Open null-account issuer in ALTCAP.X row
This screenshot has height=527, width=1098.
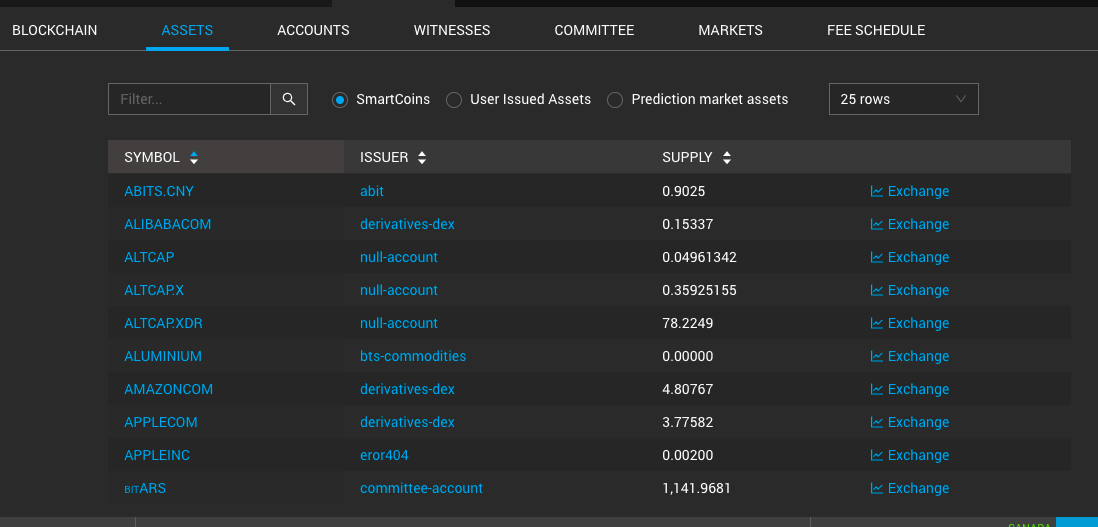[398, 290]
